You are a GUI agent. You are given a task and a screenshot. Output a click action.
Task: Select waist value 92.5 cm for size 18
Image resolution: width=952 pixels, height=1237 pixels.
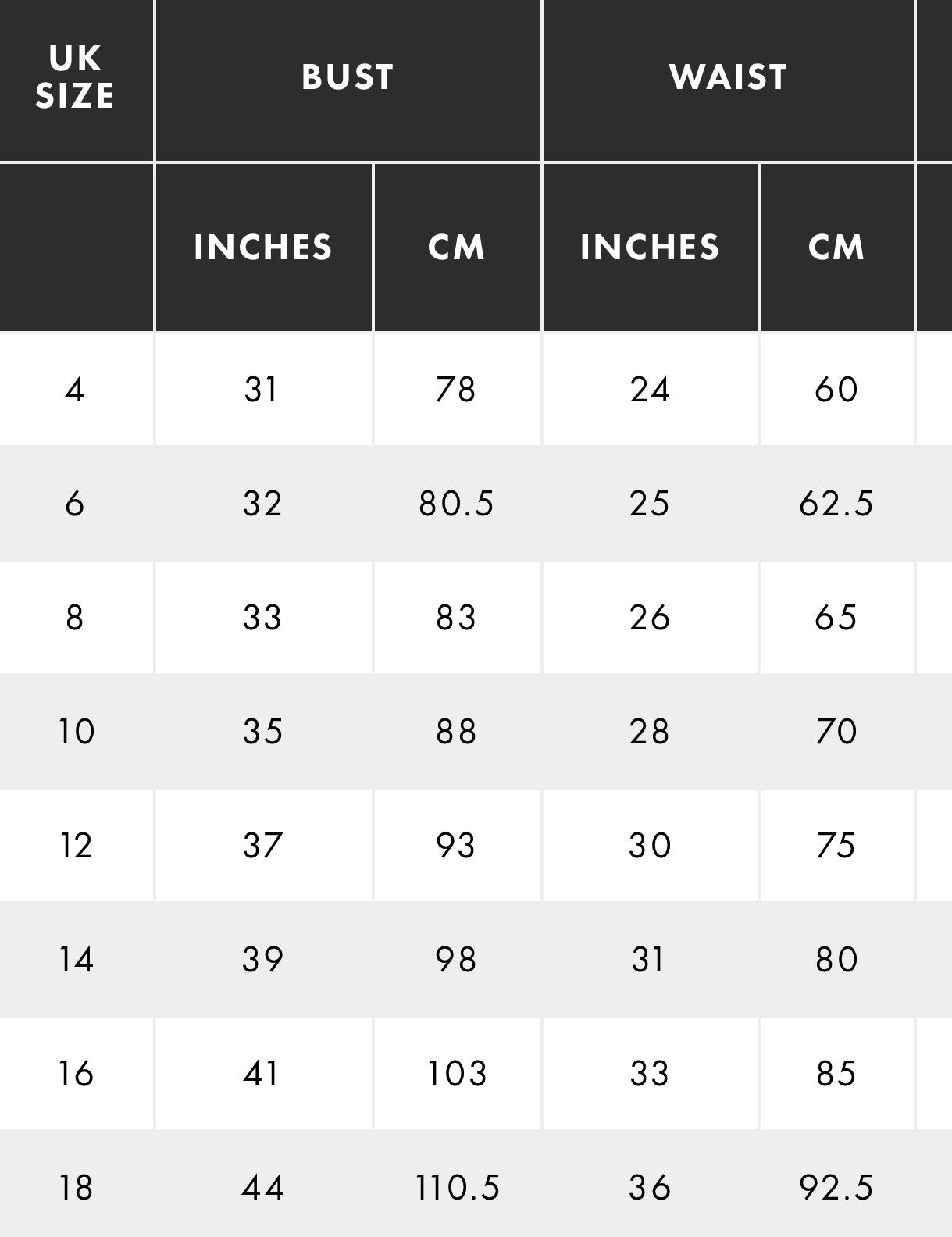(x=836, y=1188)
